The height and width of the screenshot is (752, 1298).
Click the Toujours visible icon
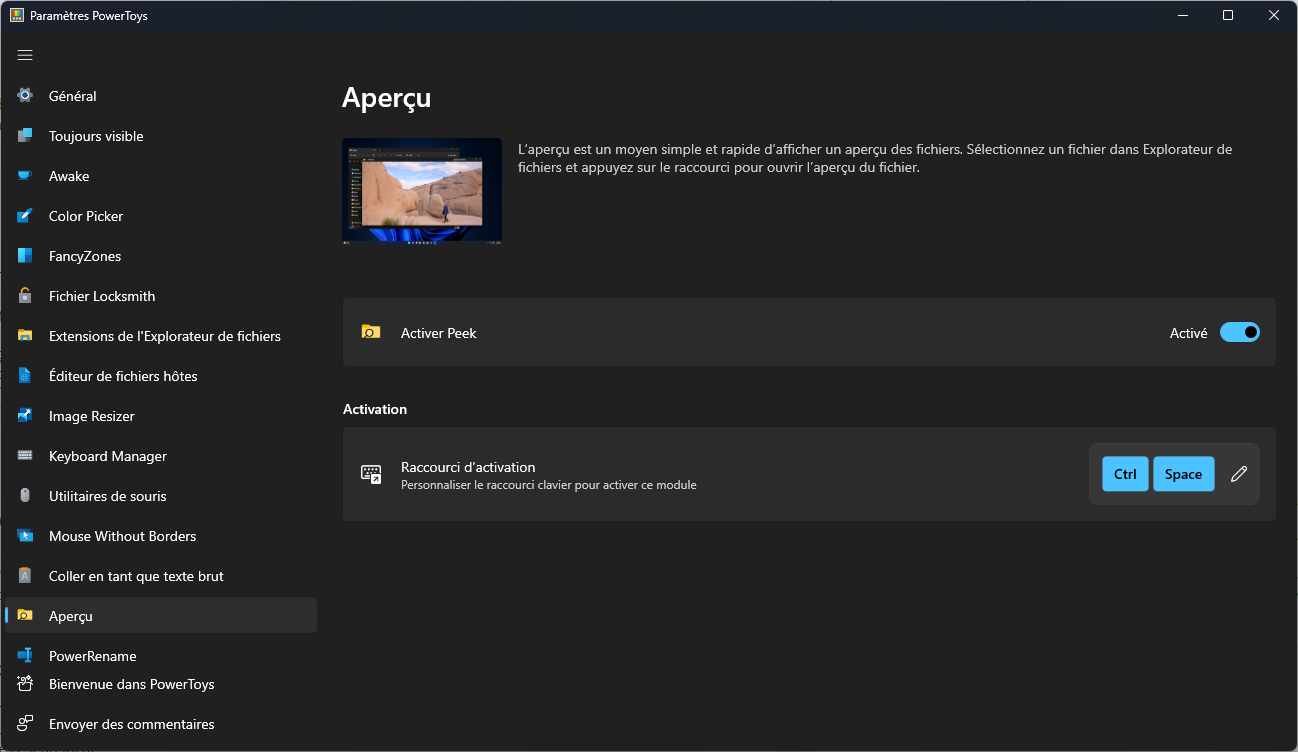(x=25, y=136)
